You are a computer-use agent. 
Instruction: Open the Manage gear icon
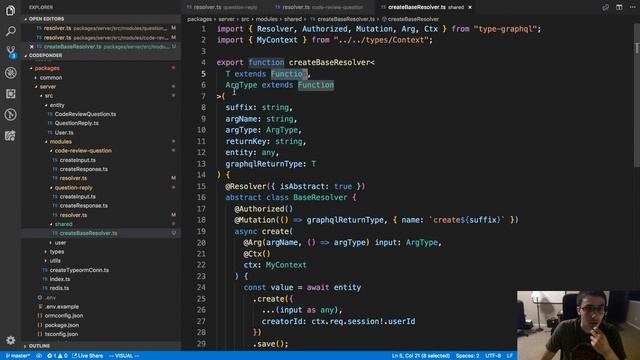(x=11, y=340)
